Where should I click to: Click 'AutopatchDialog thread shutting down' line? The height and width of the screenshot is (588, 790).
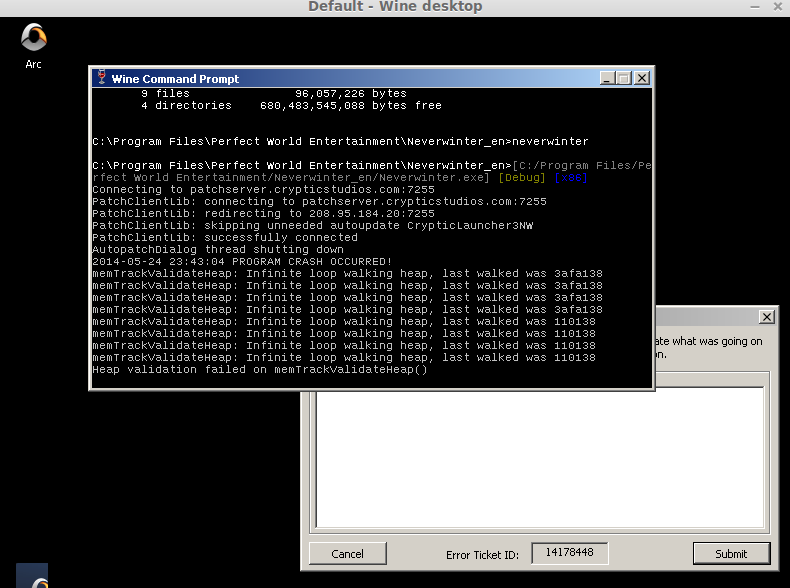click(x=218, y=249)
